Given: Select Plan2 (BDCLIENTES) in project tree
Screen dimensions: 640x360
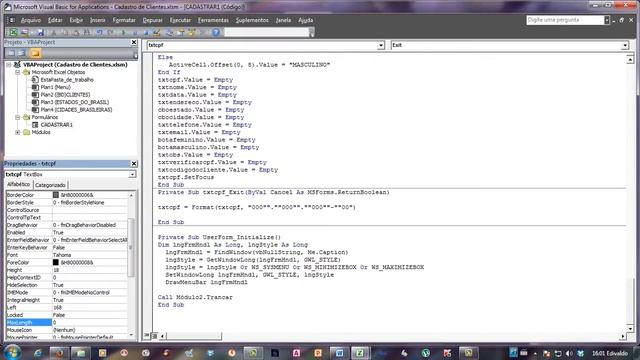Looking at the screenshot, I should [x=65, y=95].
